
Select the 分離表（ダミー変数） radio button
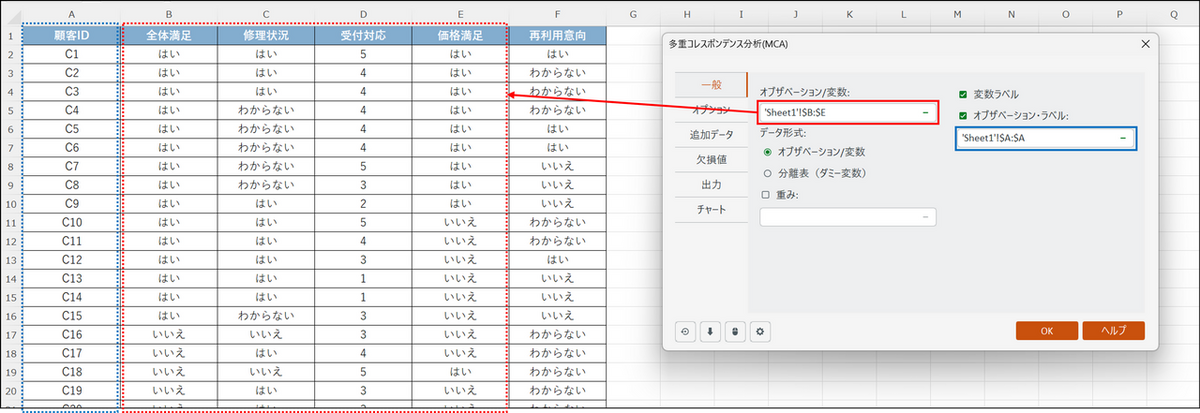point(767,173)
